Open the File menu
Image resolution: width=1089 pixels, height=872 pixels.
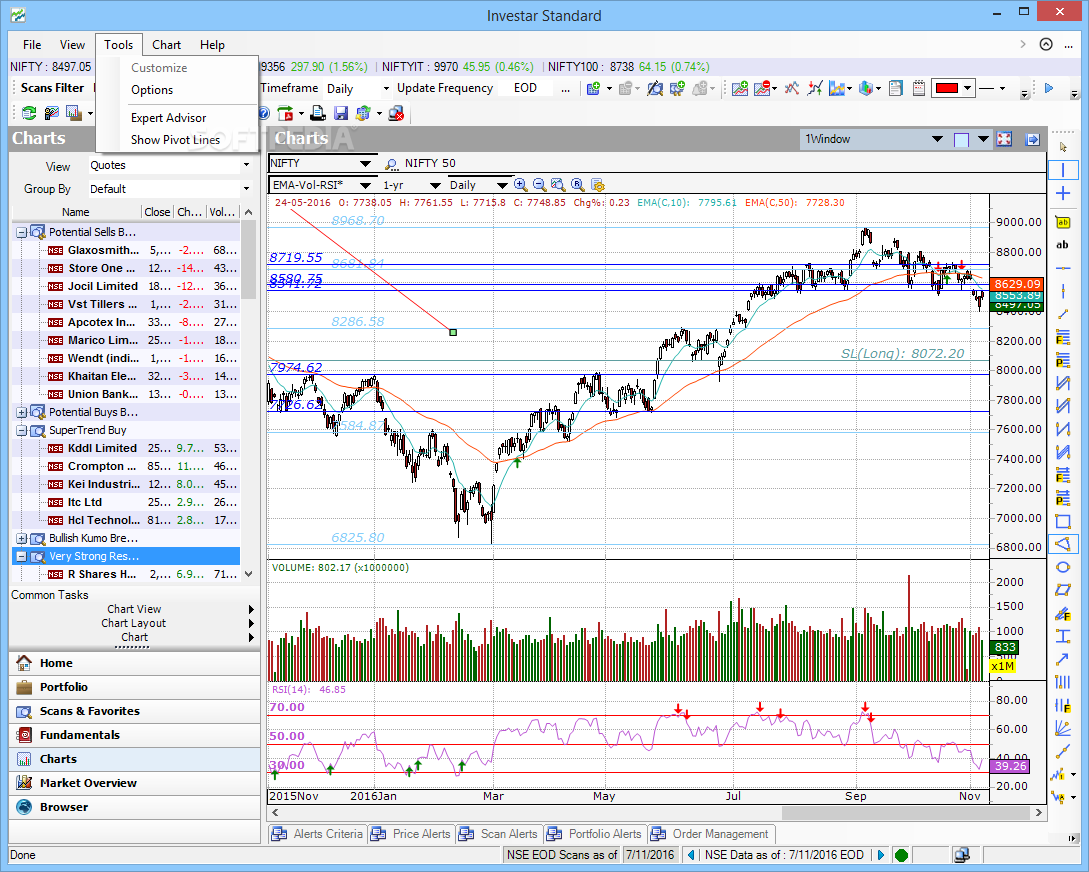tap(32, 44)
